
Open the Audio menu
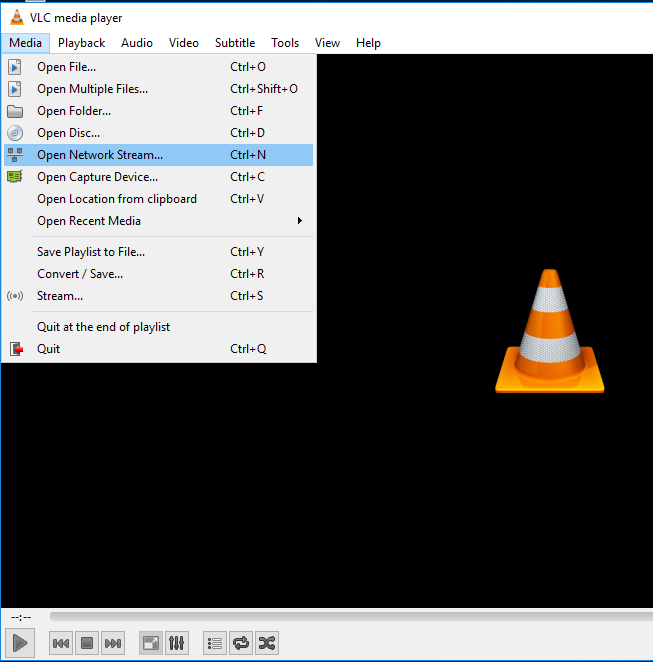(x=137, y=43)
